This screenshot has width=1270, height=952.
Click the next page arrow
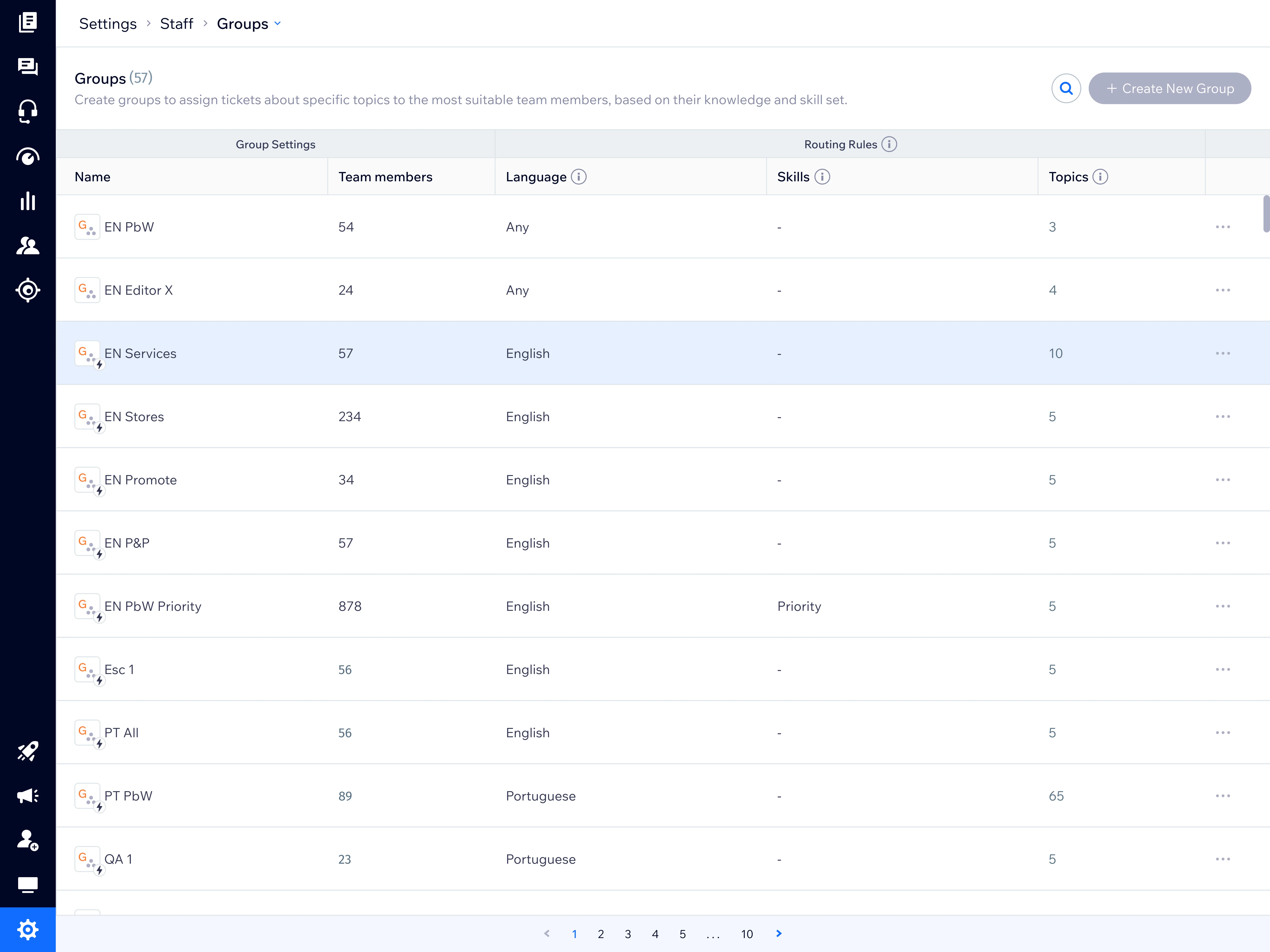(x=779, y=934)
